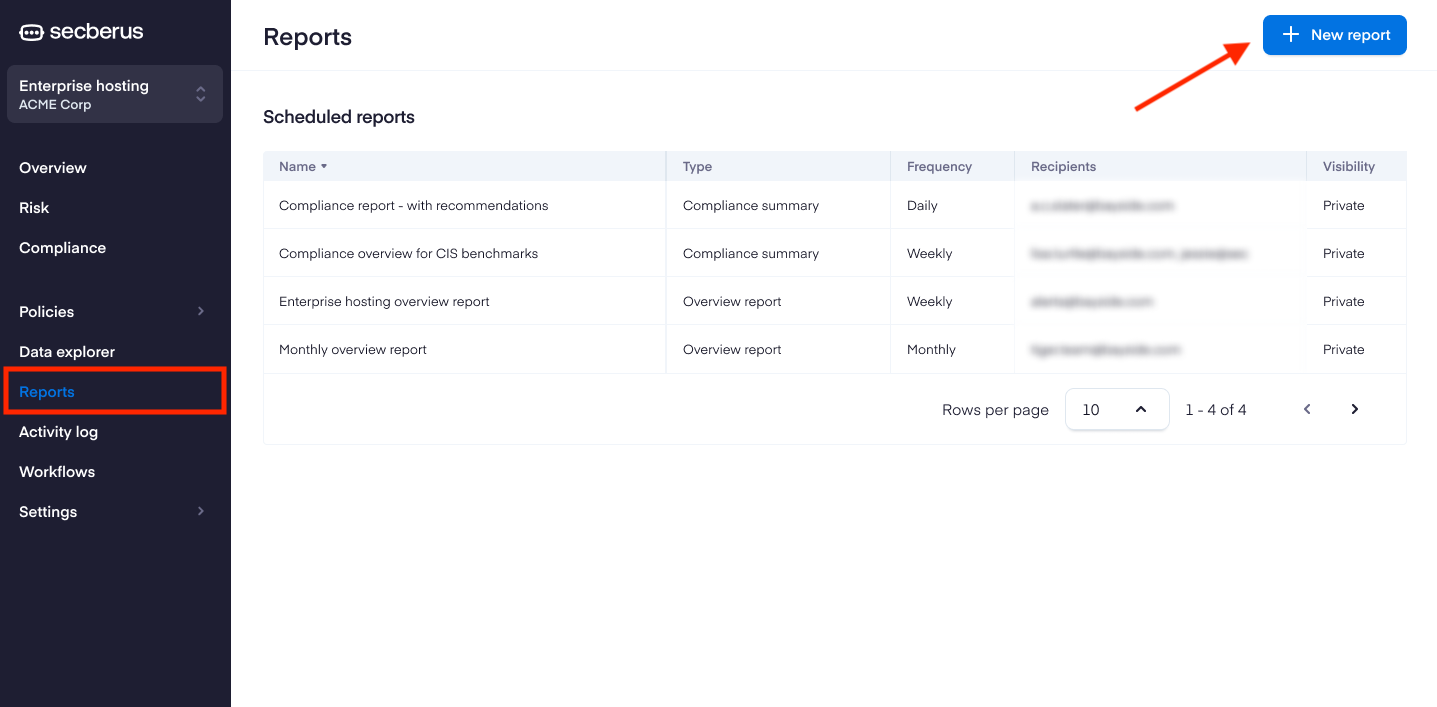Open Compliance report - with recommendations

413,206
